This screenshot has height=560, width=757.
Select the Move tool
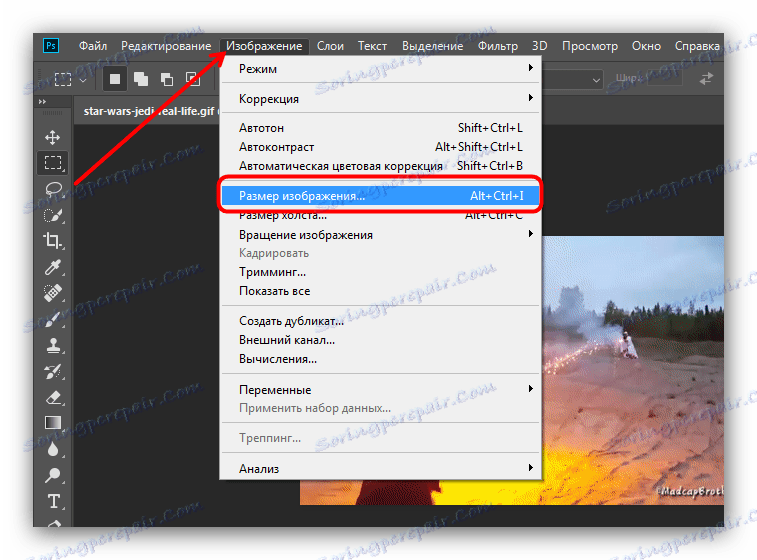(53, 138)
